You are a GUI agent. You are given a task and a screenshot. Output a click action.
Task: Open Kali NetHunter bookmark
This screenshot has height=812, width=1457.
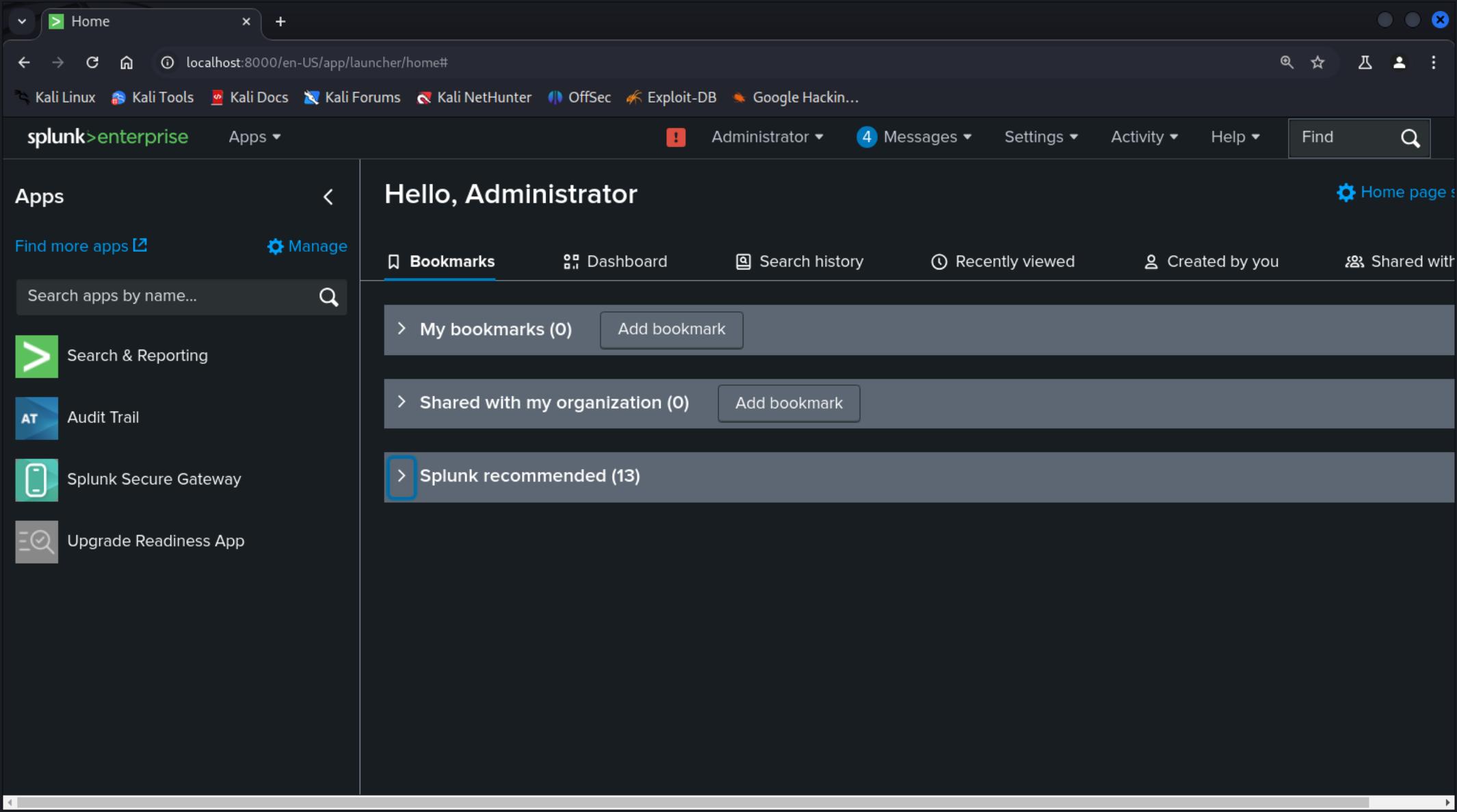474,97
